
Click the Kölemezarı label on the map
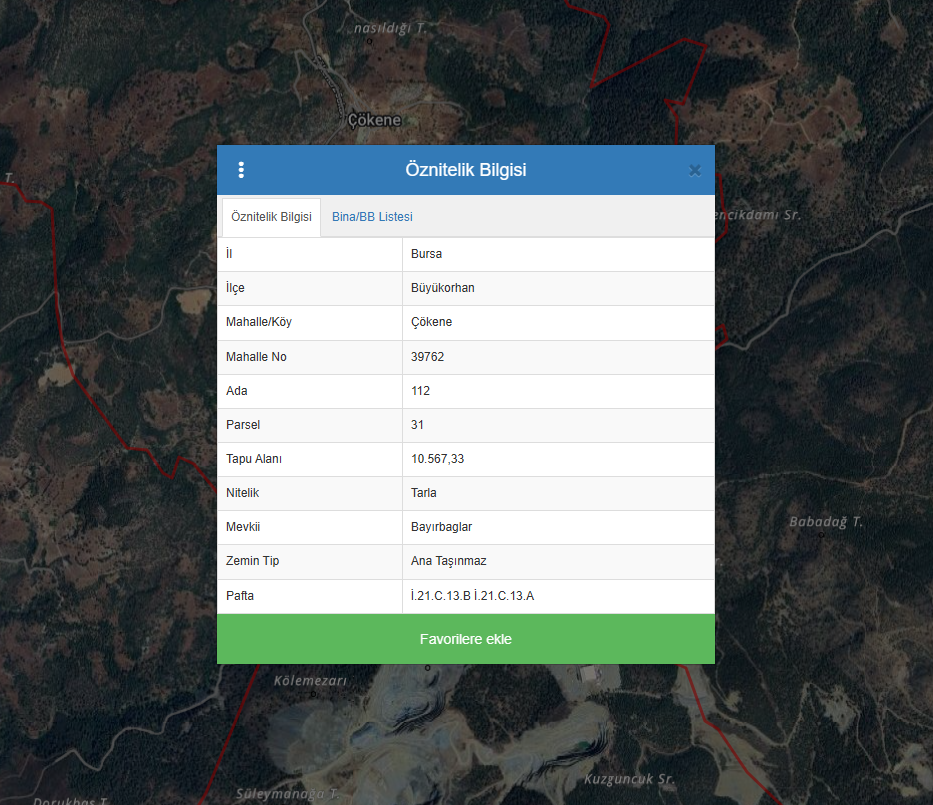tap(310, 681)
